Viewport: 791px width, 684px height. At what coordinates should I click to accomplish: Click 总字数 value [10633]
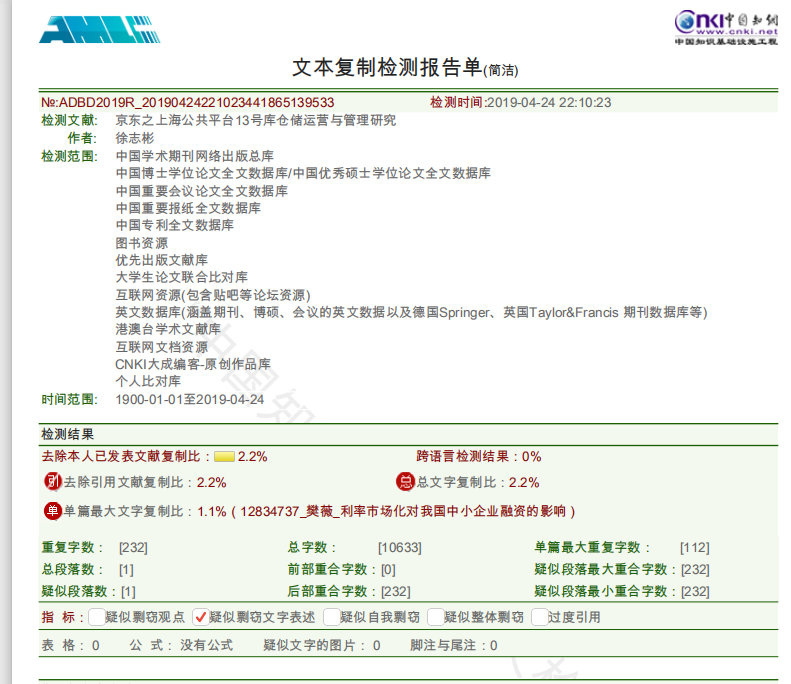coord(400,547)
